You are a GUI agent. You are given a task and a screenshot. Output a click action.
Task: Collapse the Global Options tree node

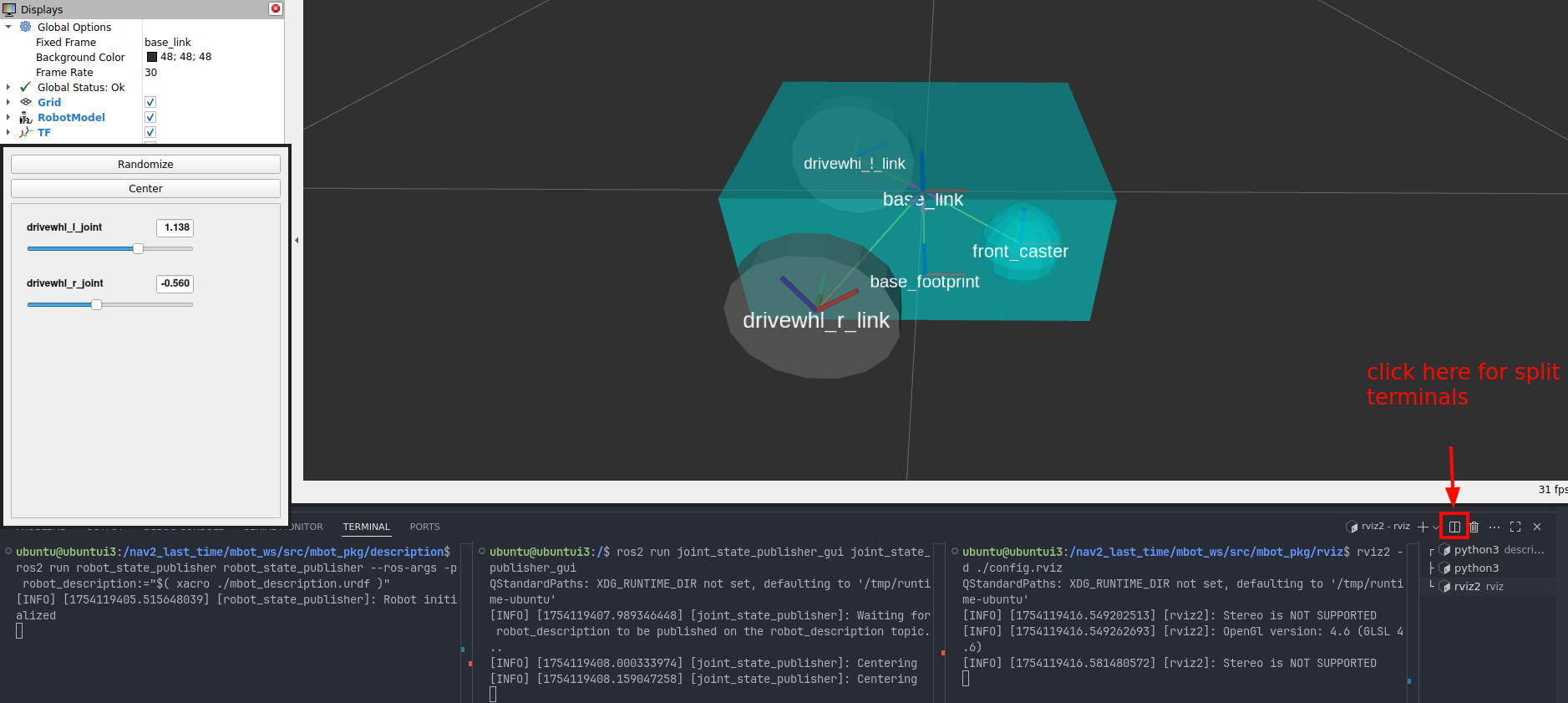coord(8,27)
